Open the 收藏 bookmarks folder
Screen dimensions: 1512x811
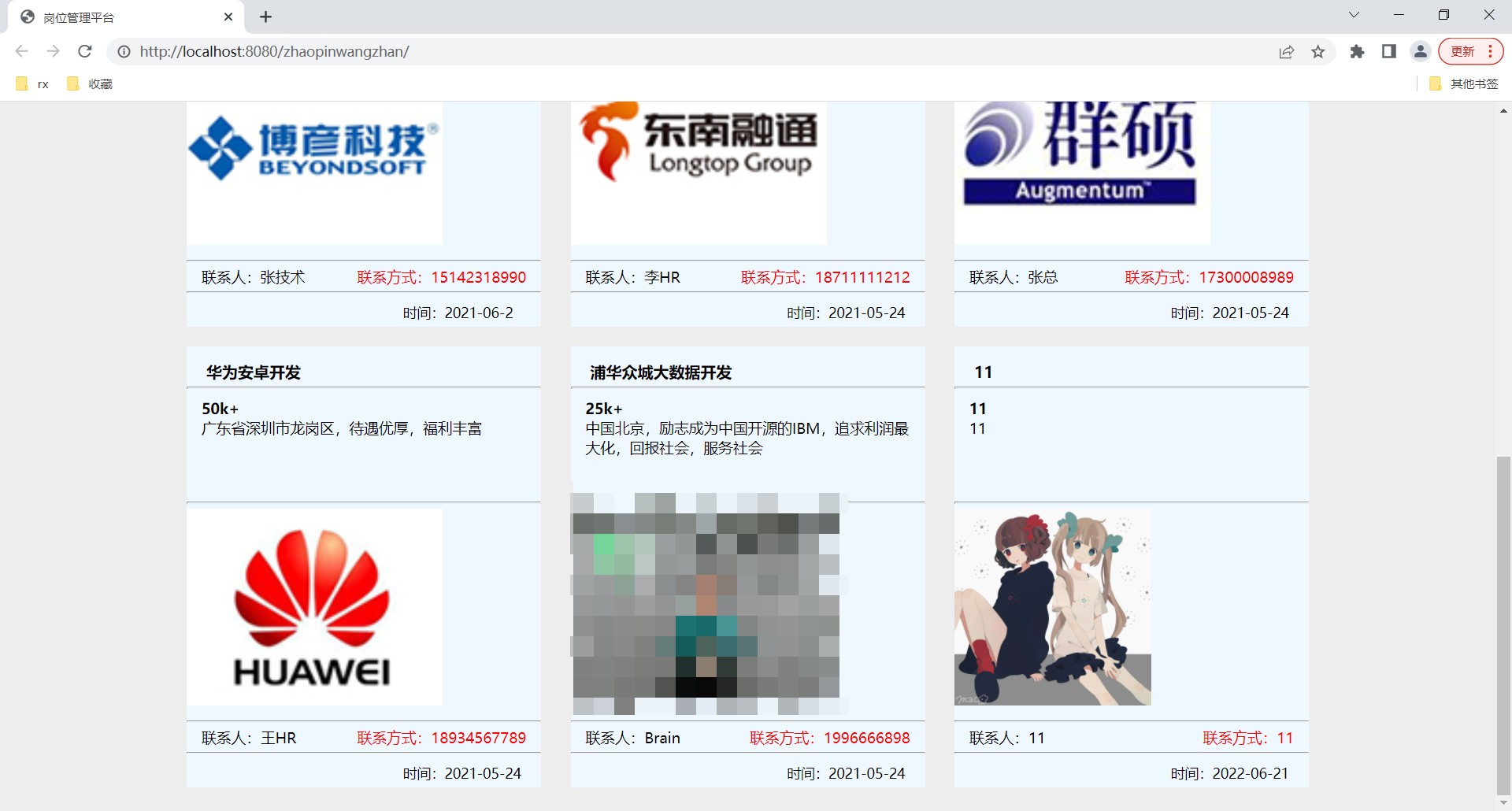[90, 83]
